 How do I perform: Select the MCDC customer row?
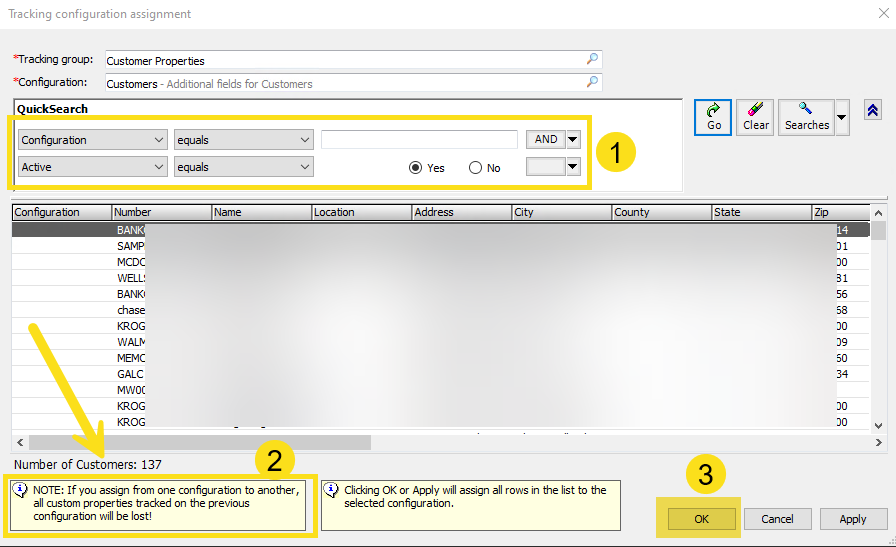[x=441, y=262]
